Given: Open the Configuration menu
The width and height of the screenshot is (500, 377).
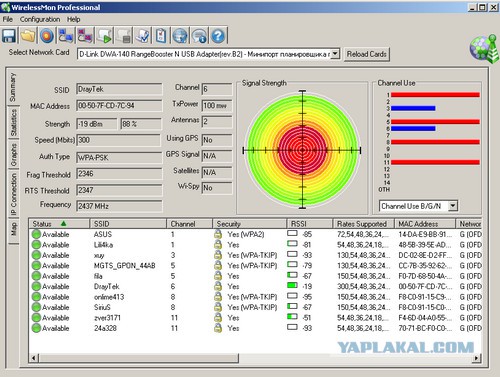Looking at the screenshot, I should [x=40, y=19].
